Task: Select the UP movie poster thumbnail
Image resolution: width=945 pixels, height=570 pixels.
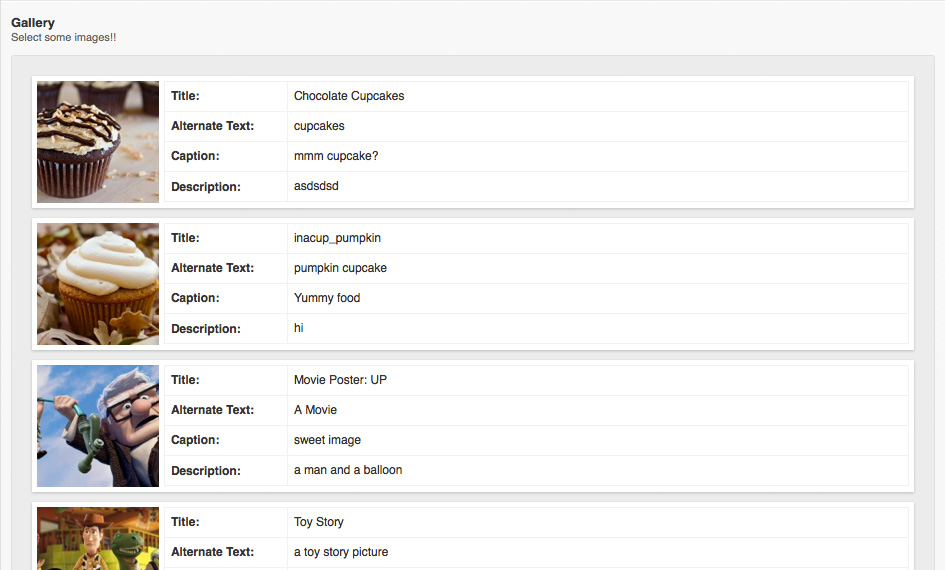Action: [x=98, y=426]
